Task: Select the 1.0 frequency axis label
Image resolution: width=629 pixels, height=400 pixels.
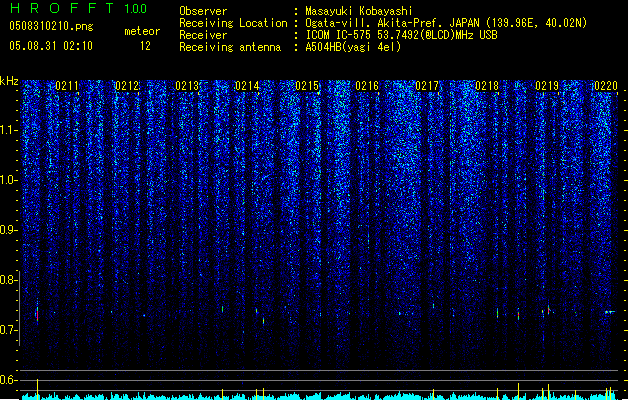Action: (8, 180)
